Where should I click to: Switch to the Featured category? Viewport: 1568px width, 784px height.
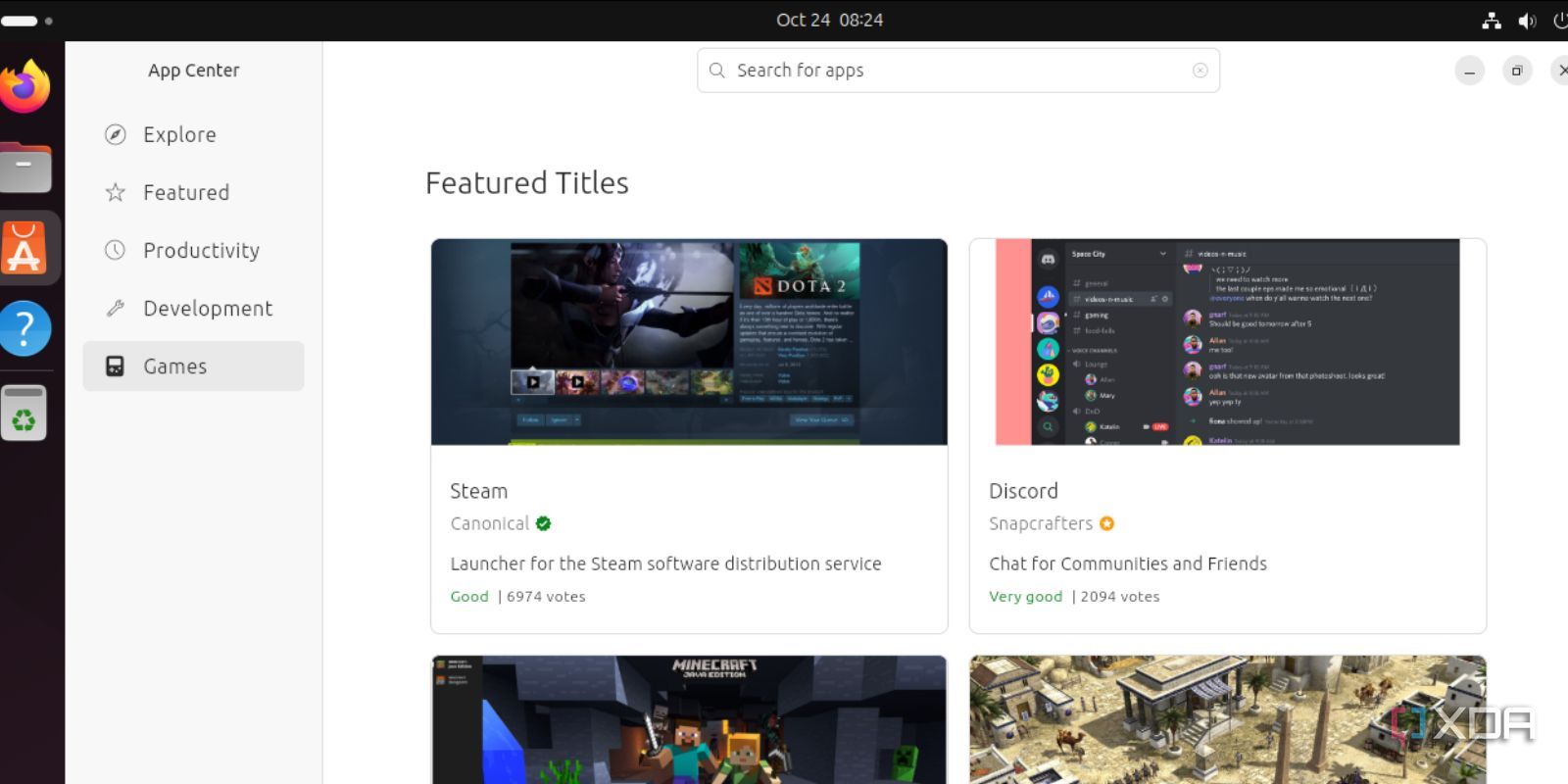[x=193, y=192]
